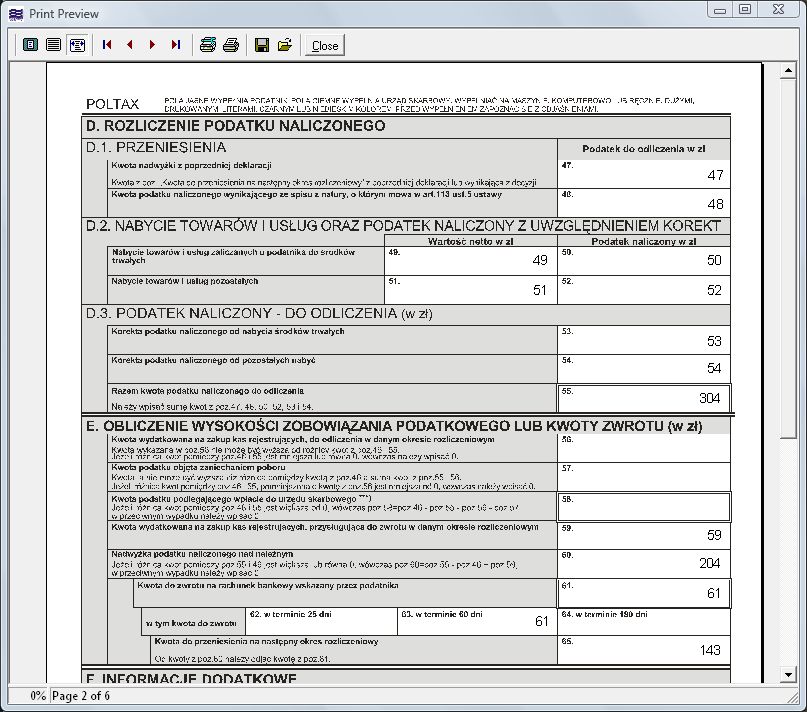The height and width of the screenshot is (712, 807).
Task: Print the report with printer icon
Action: click(x=231, y=45)
